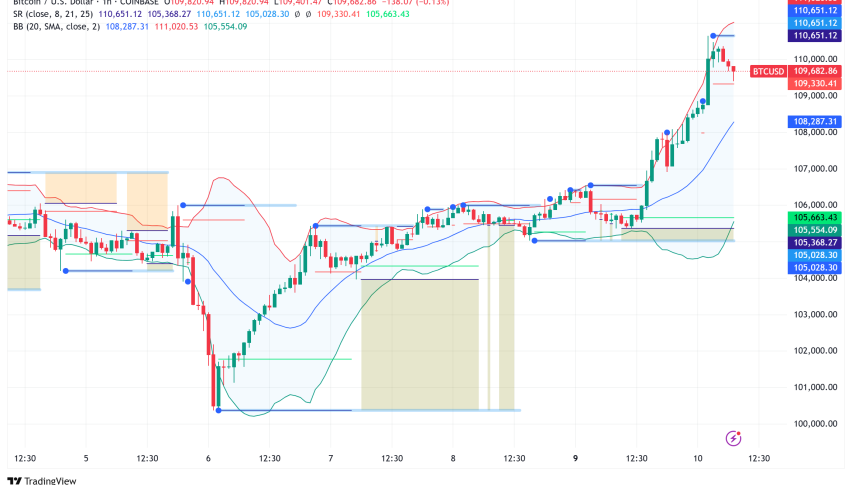The image size is (852, 485).
Task: Click the 107,000.00 price scale tick
Action: [x=815, y=169]
